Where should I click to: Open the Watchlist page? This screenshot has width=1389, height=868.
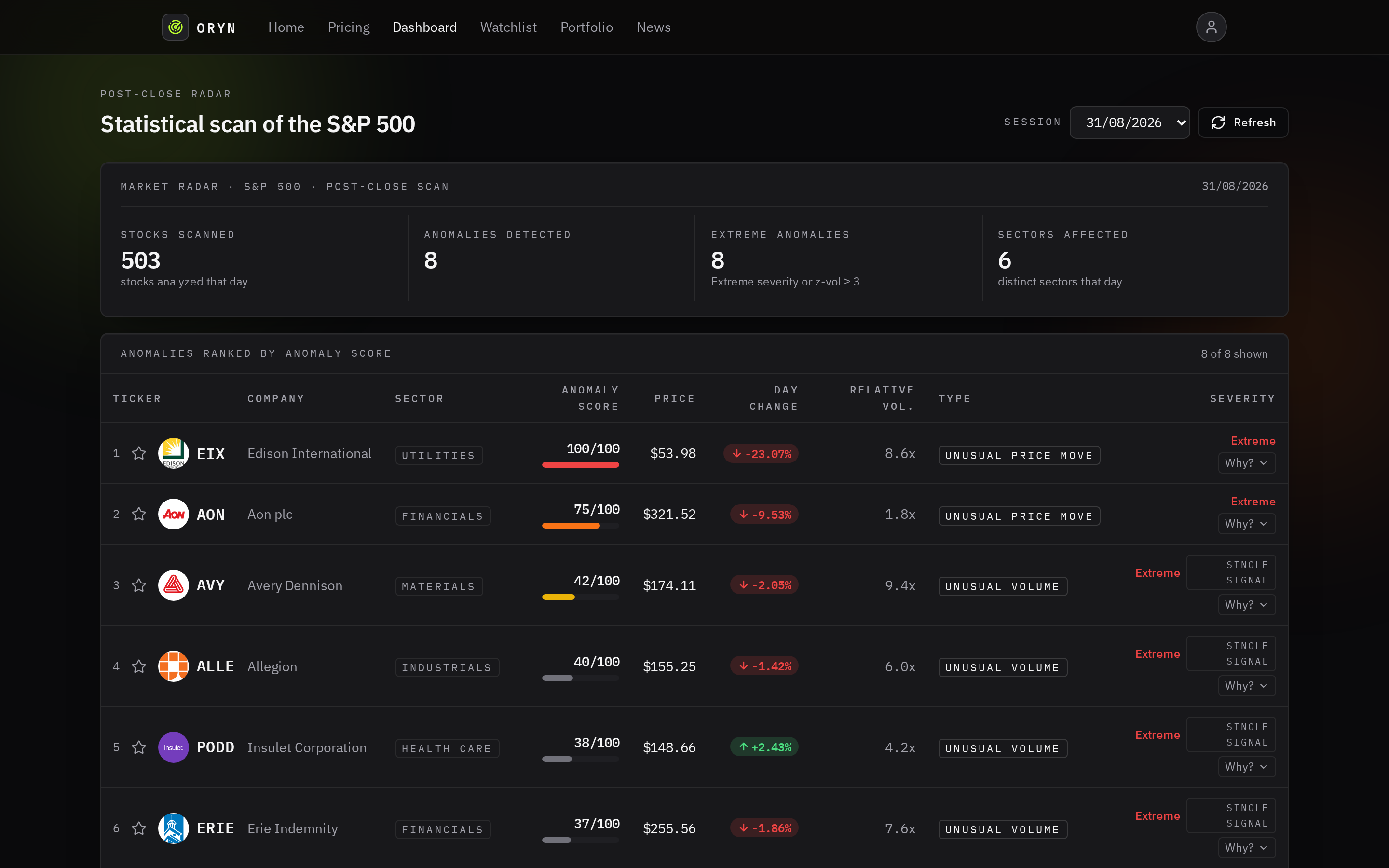click(x=508, y=27)
